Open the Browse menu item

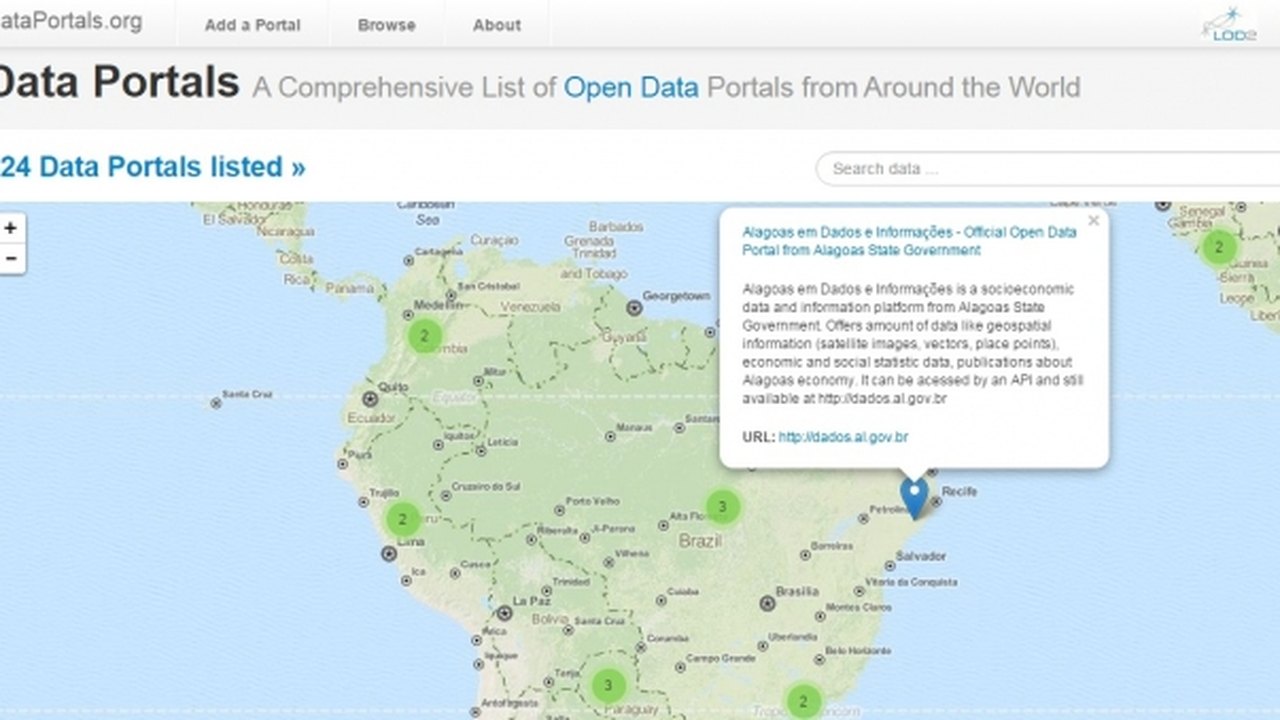386,25
